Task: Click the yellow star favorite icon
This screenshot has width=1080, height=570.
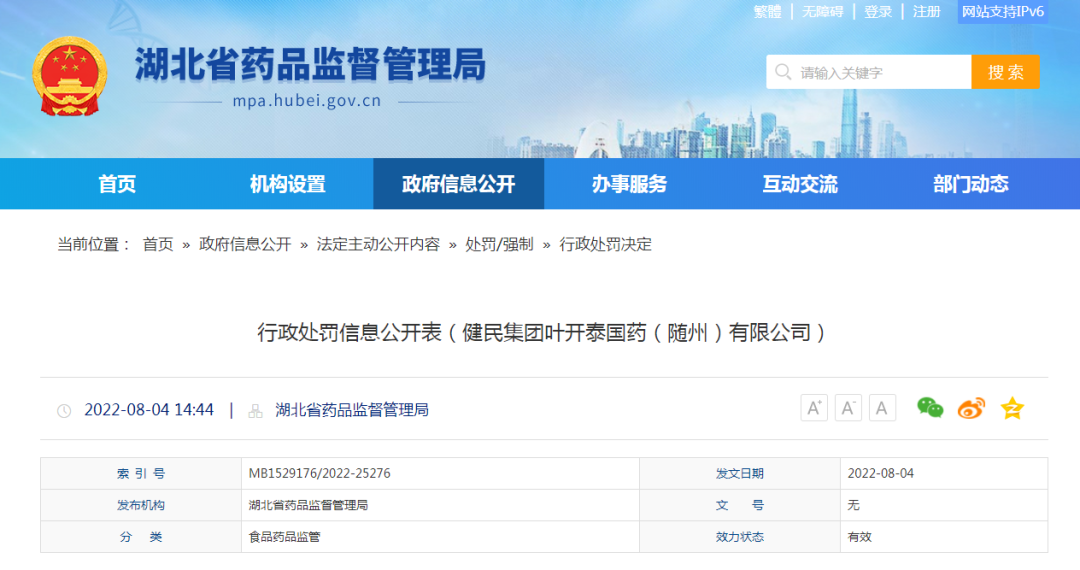Action: [x=1012, y=408]
